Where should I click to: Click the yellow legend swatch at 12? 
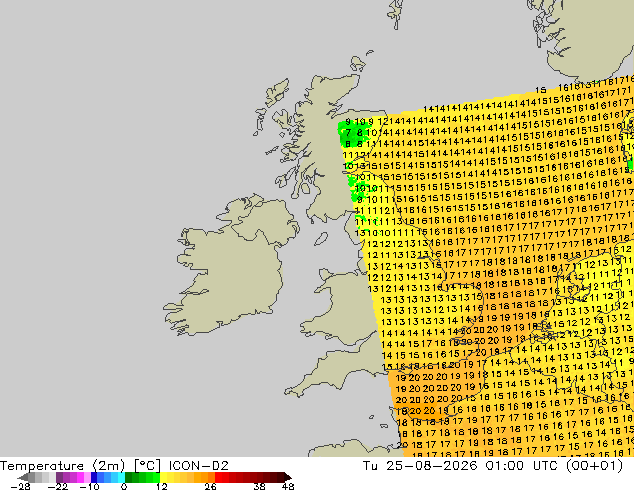point(163,477)
